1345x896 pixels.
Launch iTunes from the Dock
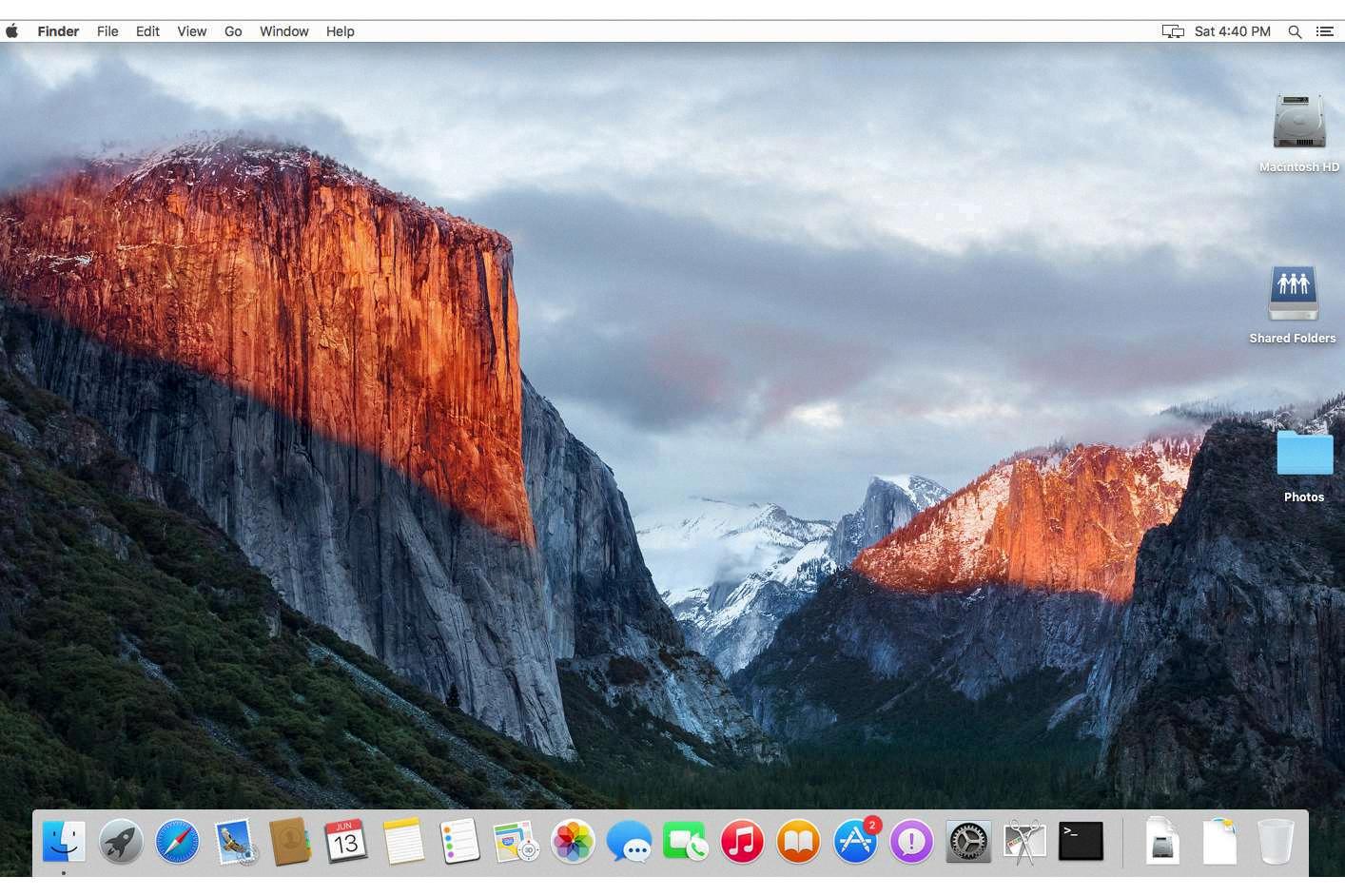(742, 841)
